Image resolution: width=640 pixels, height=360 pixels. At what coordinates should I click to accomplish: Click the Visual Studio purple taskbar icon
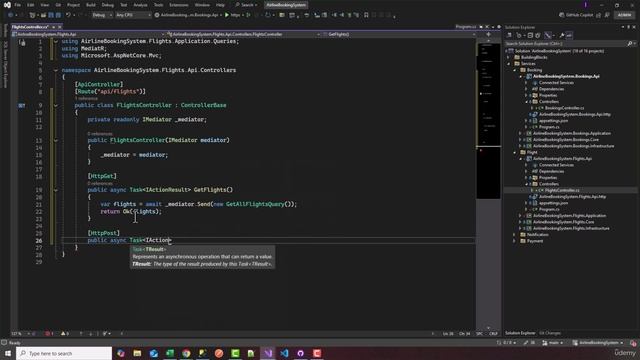pyautogui.click(x=268, y=353)
